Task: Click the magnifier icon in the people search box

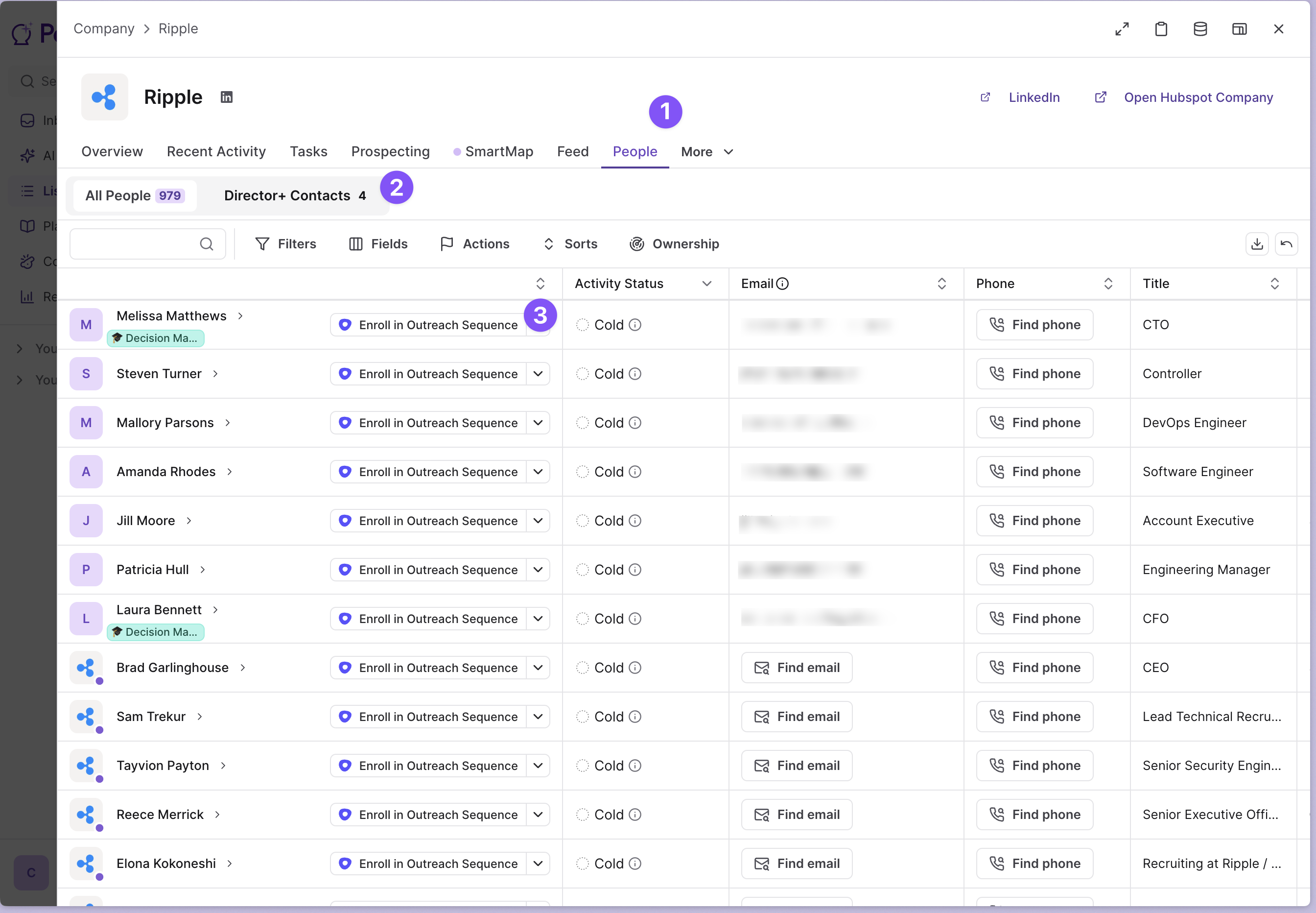Action: (207, 244)
